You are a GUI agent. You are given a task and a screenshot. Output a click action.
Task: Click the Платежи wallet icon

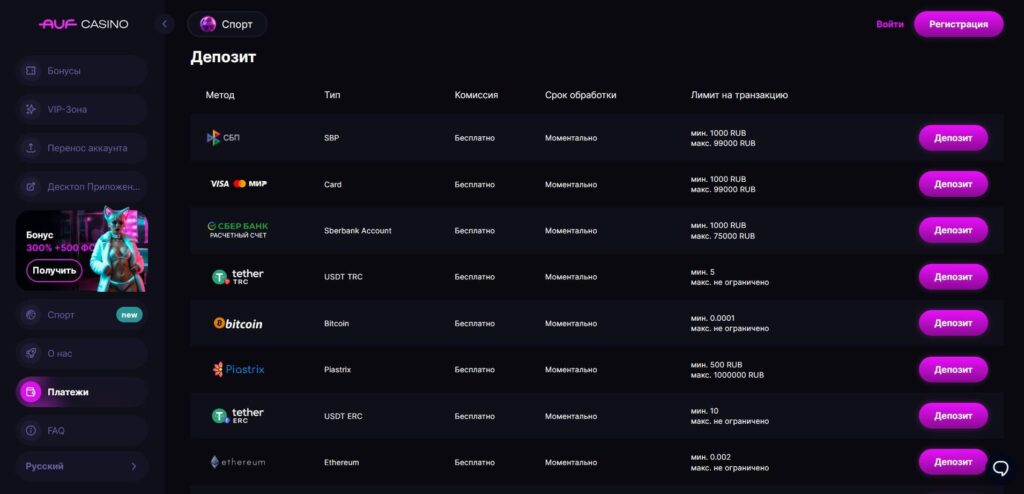click(x=31, y=392)
